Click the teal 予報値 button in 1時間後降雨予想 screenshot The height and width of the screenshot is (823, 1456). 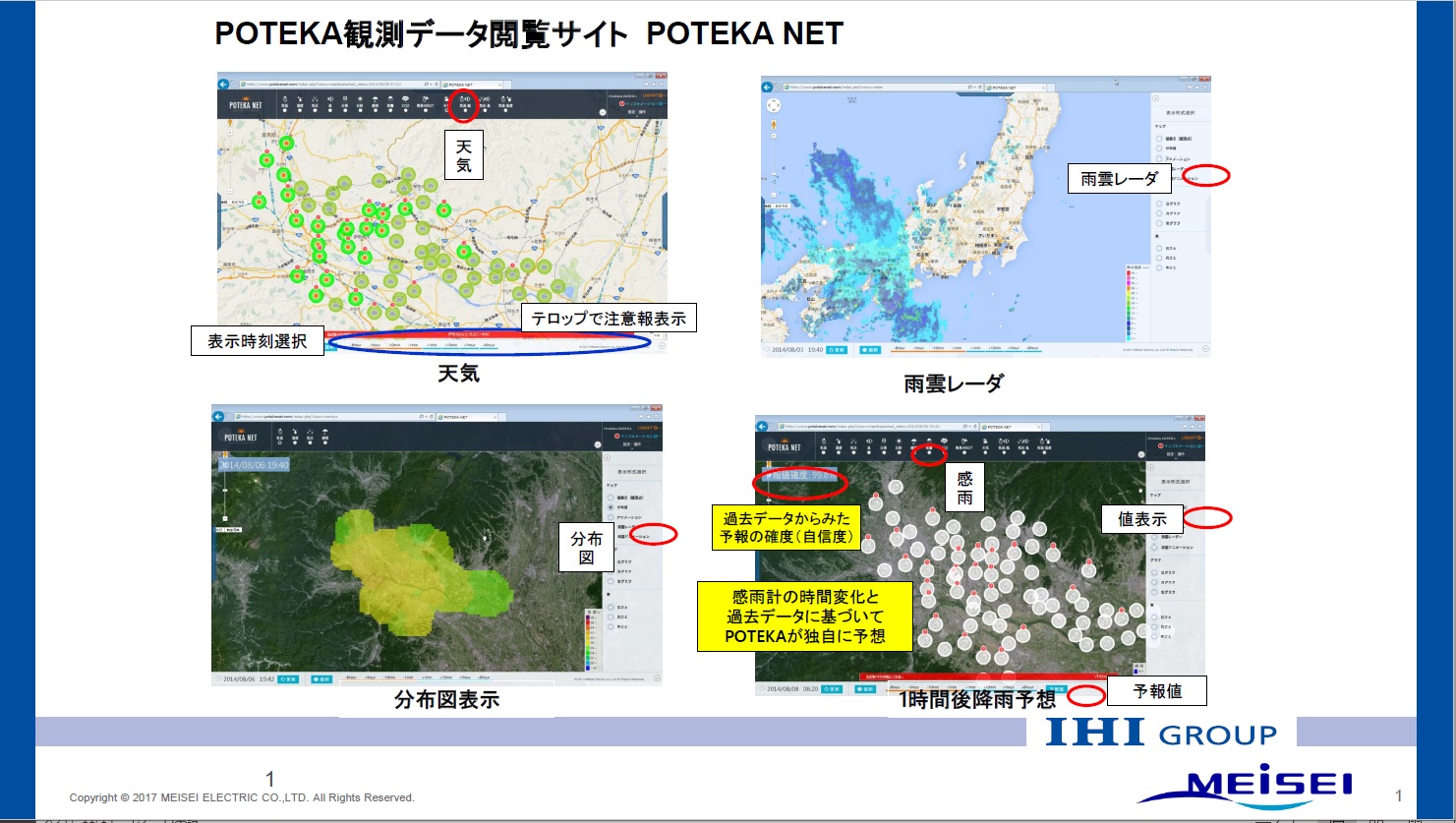click(1057, 689)
